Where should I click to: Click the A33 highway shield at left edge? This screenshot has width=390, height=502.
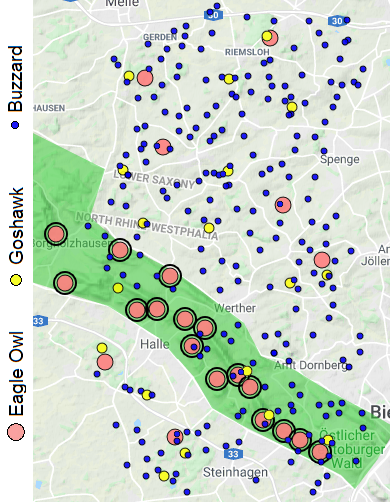tap(40, 321)
